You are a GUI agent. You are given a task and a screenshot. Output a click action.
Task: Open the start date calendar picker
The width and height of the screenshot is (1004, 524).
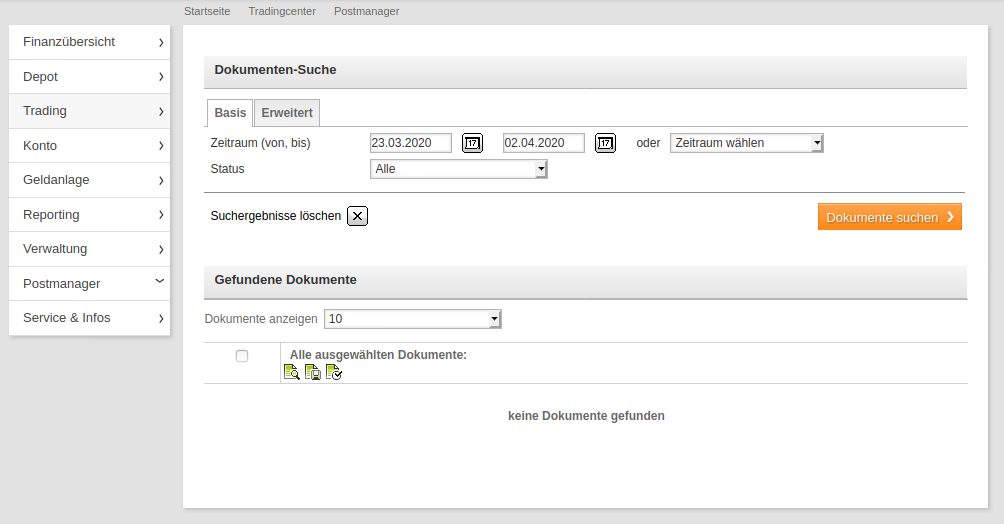472,143
